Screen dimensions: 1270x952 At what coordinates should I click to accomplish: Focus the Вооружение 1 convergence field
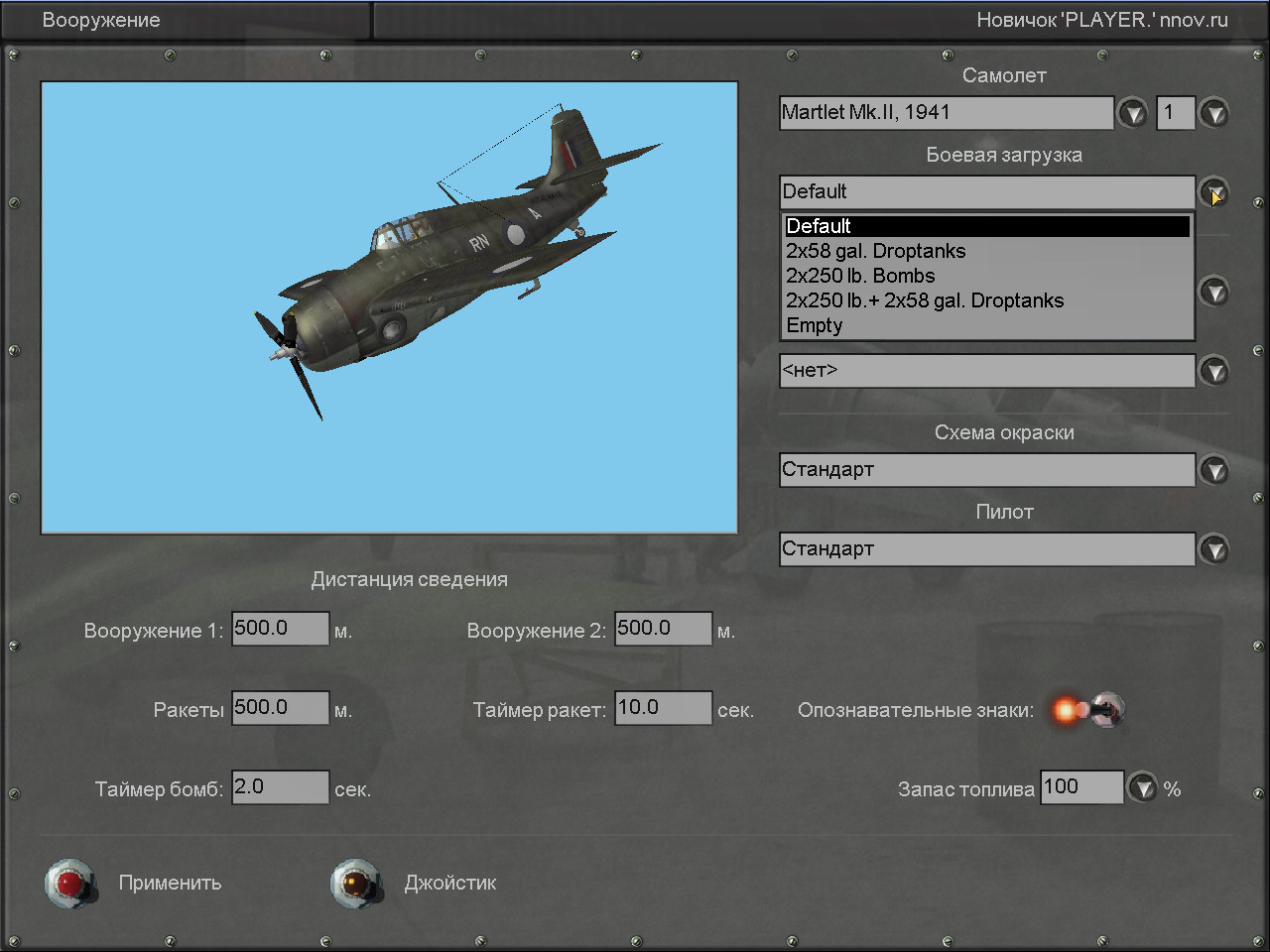[x=280, y=629]
